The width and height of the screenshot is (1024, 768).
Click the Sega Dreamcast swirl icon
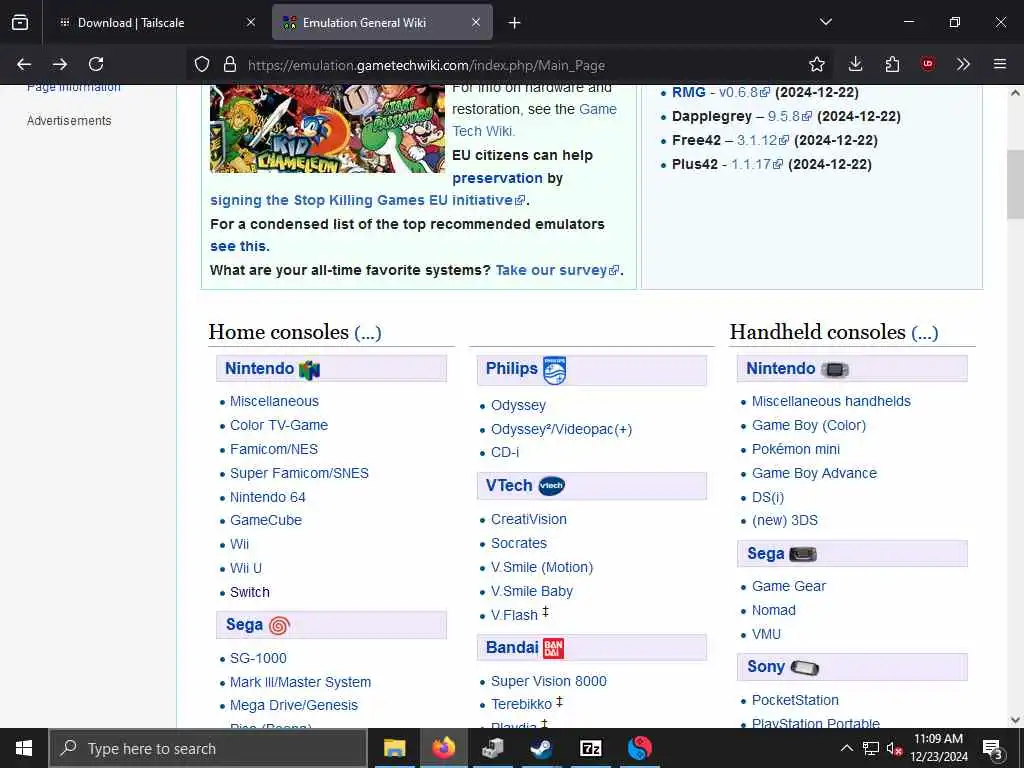(279, 626)
